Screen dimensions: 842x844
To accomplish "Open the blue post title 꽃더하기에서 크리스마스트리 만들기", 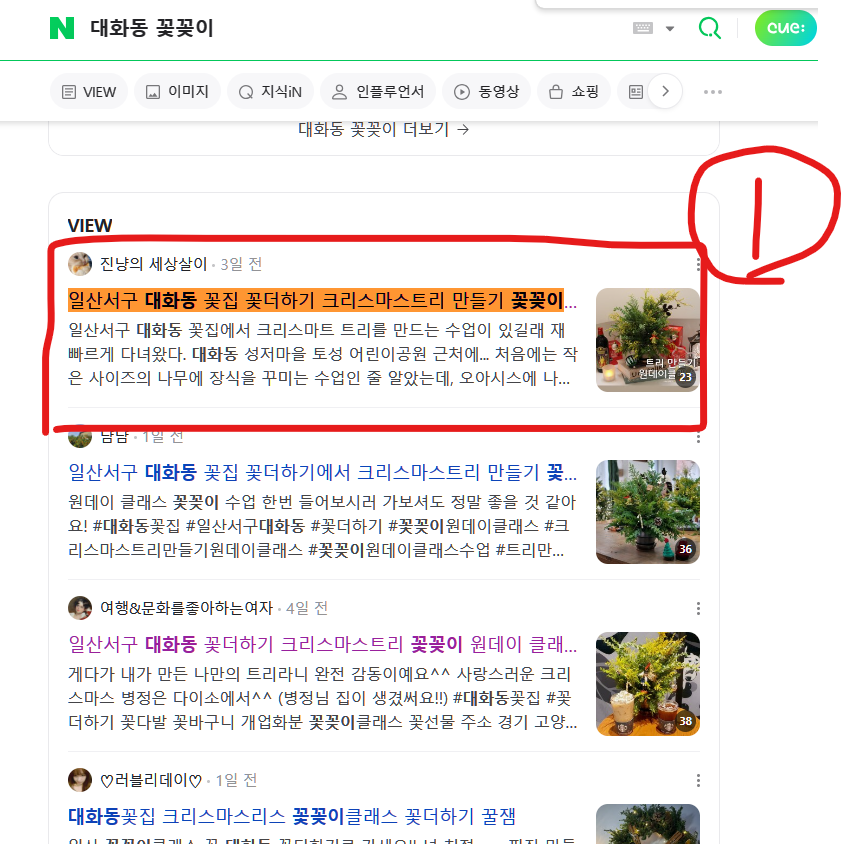I will 322,473.
